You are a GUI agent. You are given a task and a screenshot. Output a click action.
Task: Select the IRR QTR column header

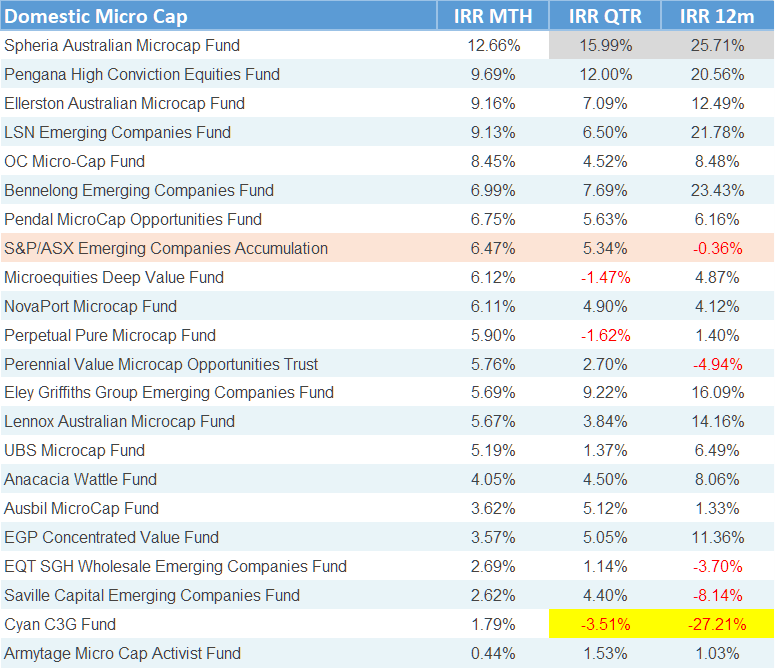click(605, 16)
